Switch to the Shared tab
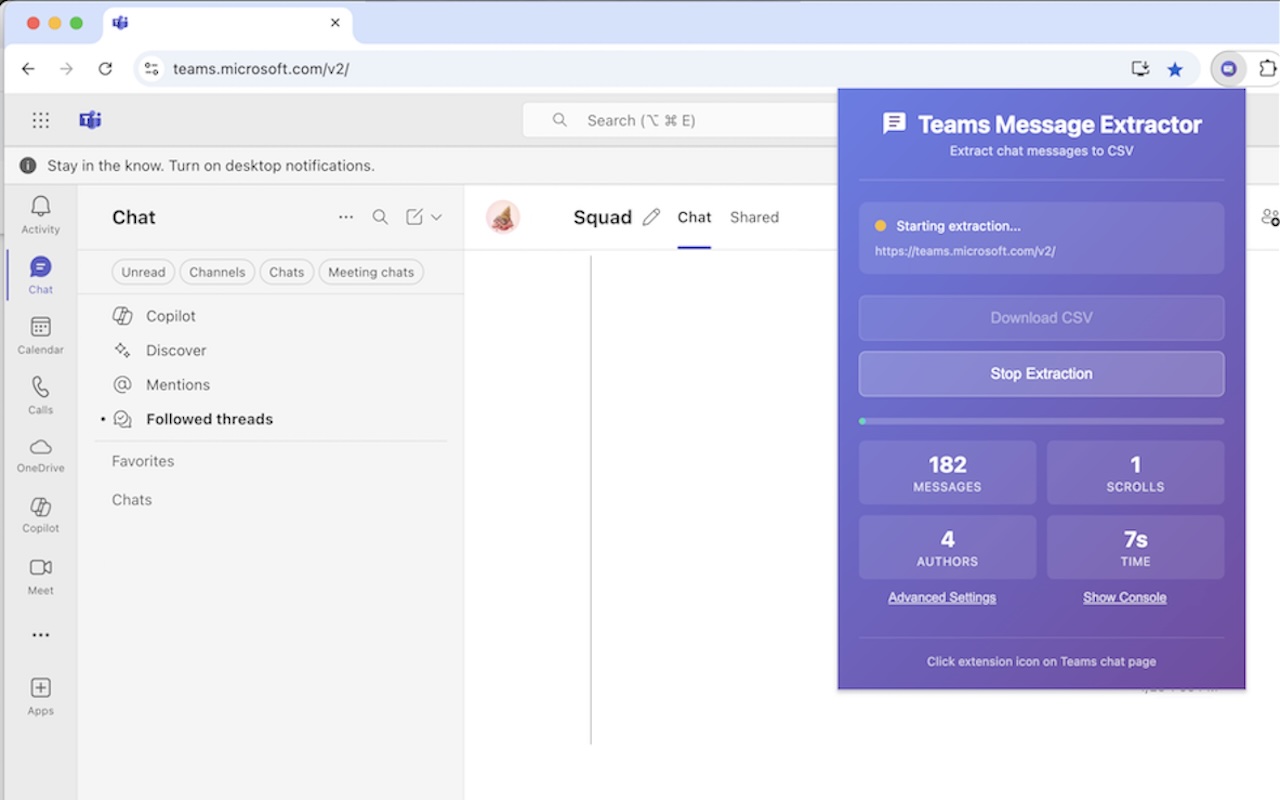This screenshot has height=800, width=1280. coord(754,216)
